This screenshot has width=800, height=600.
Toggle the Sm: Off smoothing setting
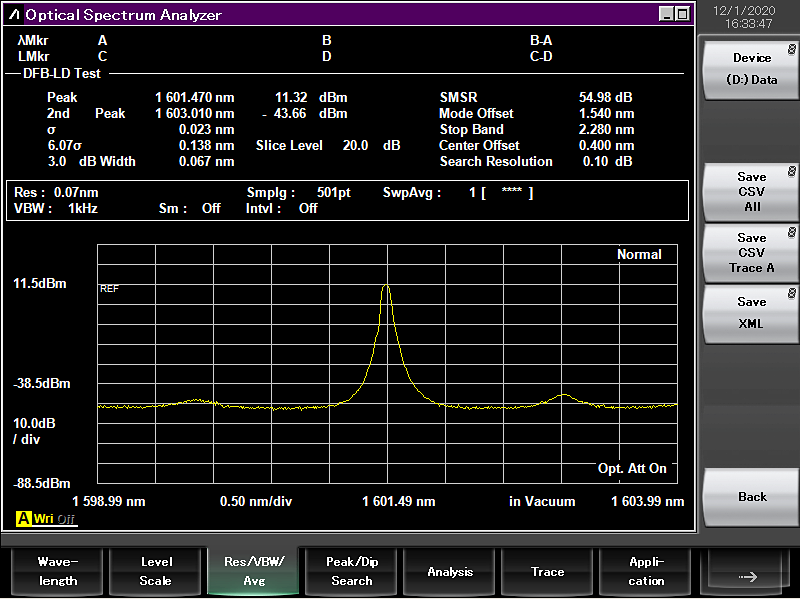189,208
